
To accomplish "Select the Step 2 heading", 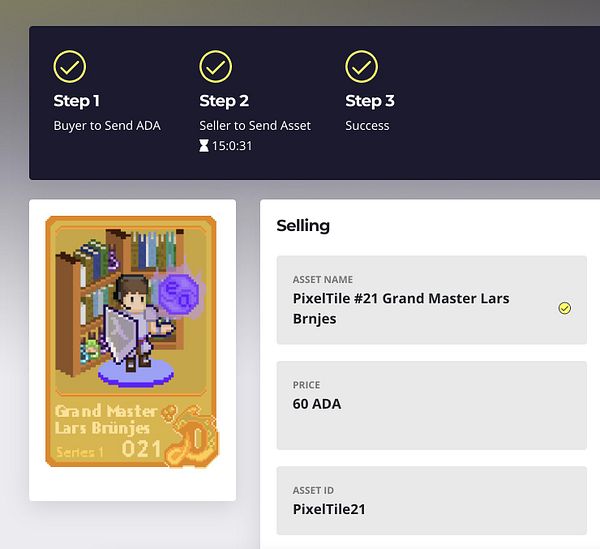I will [x=224, y=101].
